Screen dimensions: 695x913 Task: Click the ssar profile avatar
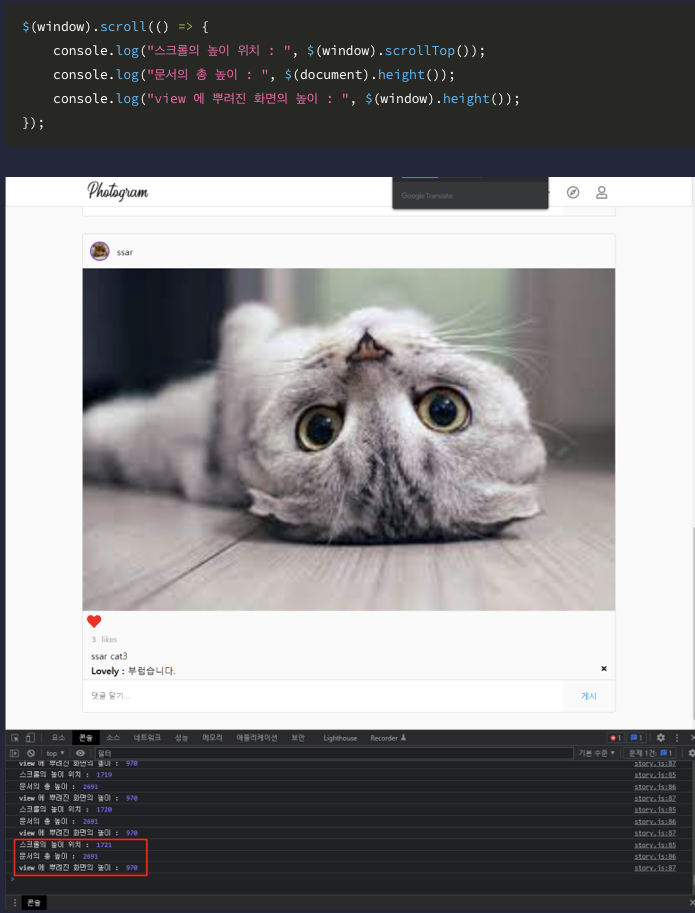click(x=100, y=252)
